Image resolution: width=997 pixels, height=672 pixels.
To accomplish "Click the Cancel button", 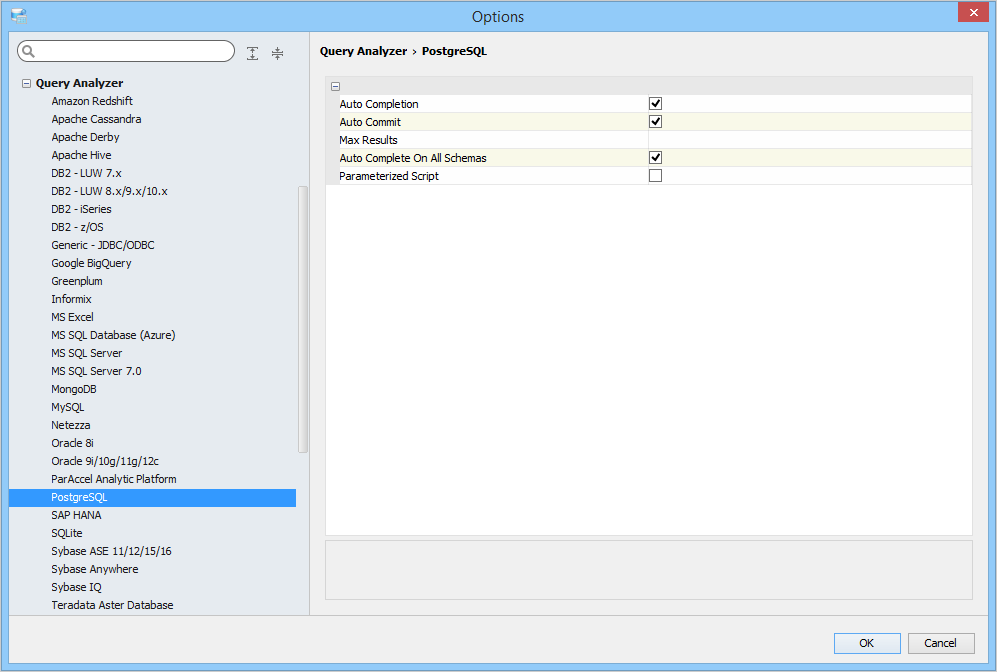I will click(940, 643).
